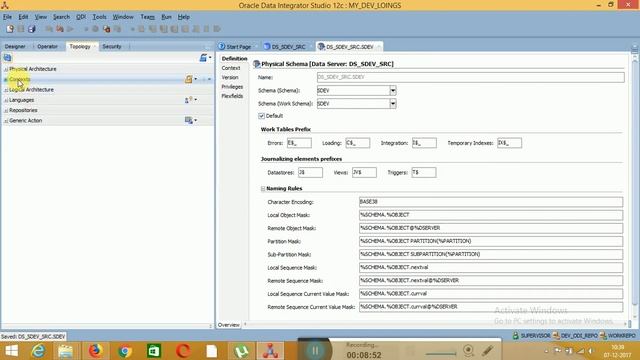The width and height of the screenshot is (640, 360).
Task: Collapse the Naming Rules section
Action: 263,189
